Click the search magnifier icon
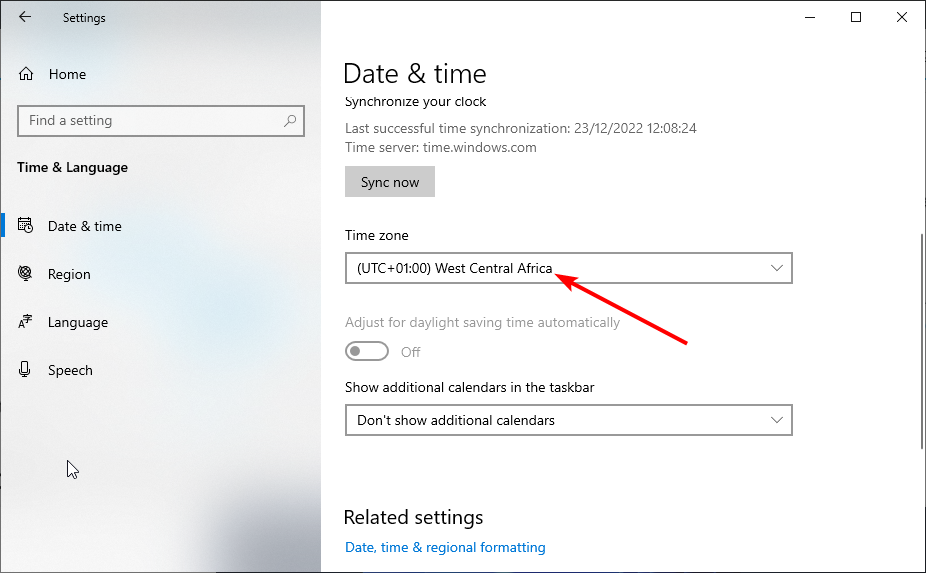The image size is (926, 573). [290, 121]
